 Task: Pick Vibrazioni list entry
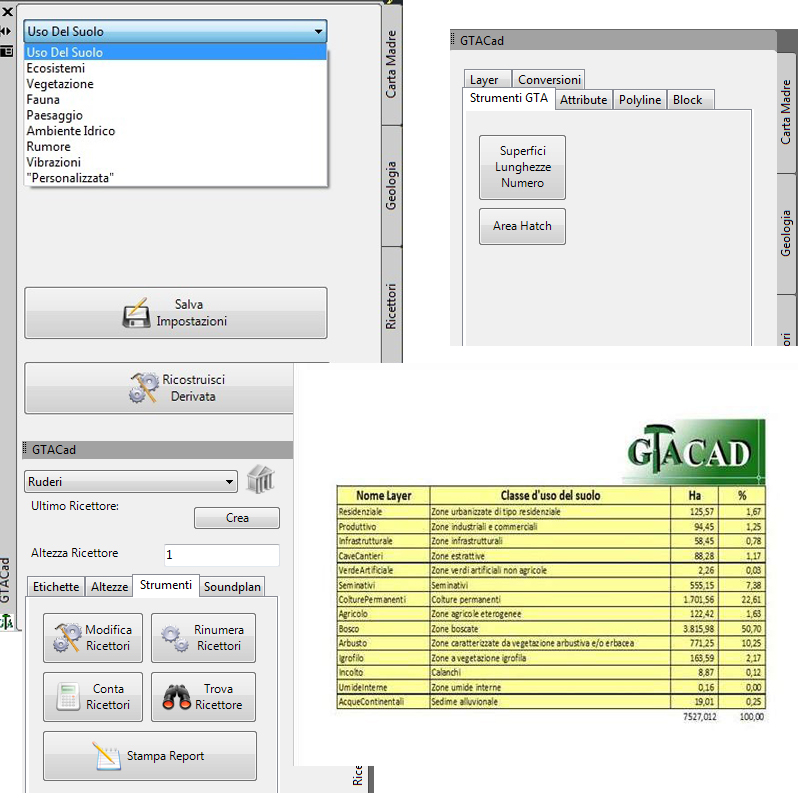coord(175,163)
